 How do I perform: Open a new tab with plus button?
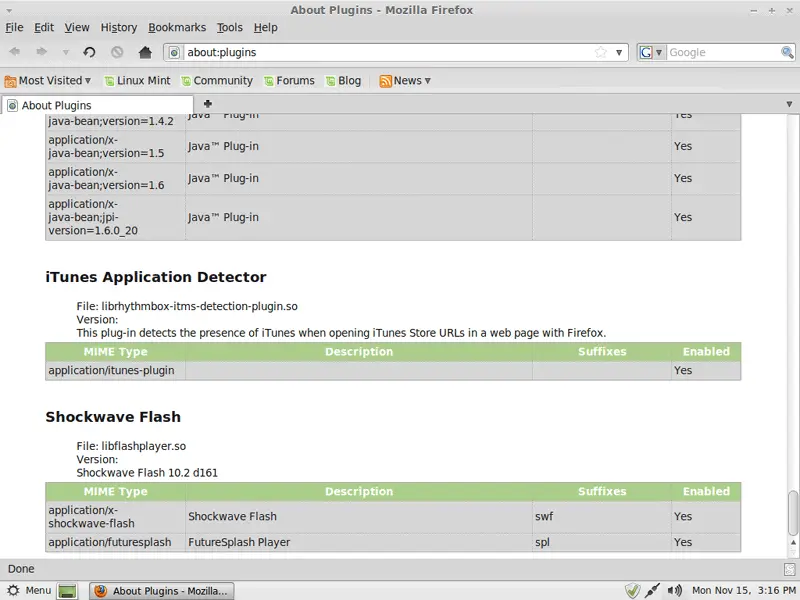[x=208, y=104]
